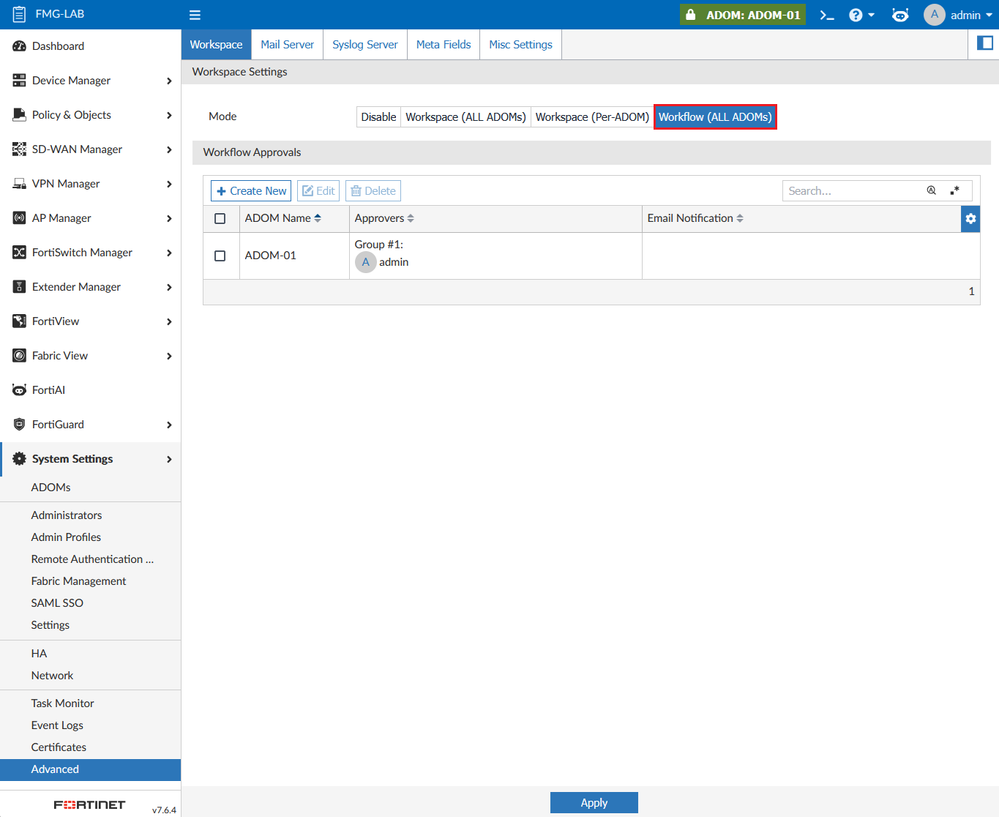The image size is (999, 817).
Task: Check the select-all header checkbox
Action: (x=220, y=219)
